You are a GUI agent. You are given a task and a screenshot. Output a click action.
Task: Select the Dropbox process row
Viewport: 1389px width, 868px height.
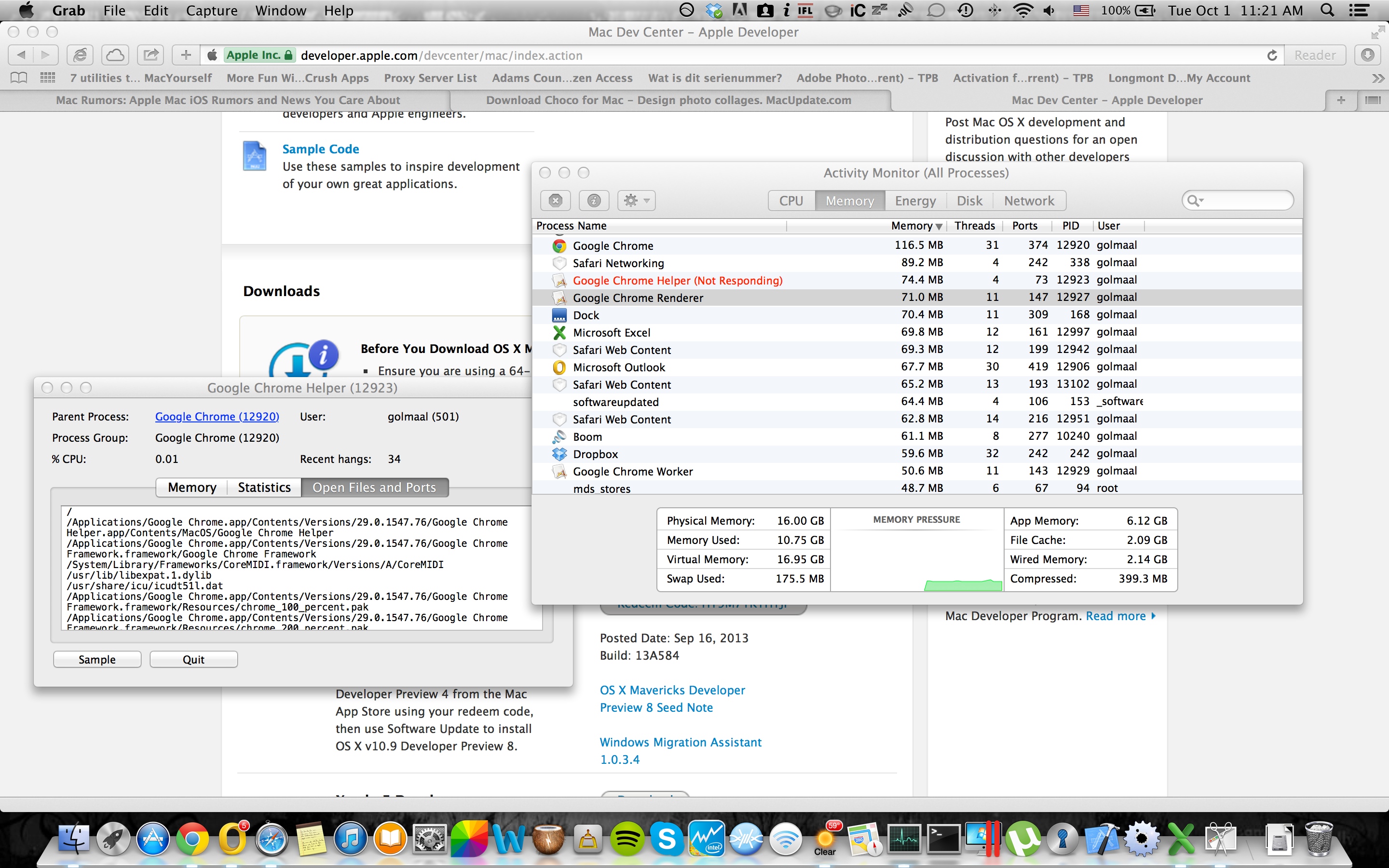pos(917,453)
